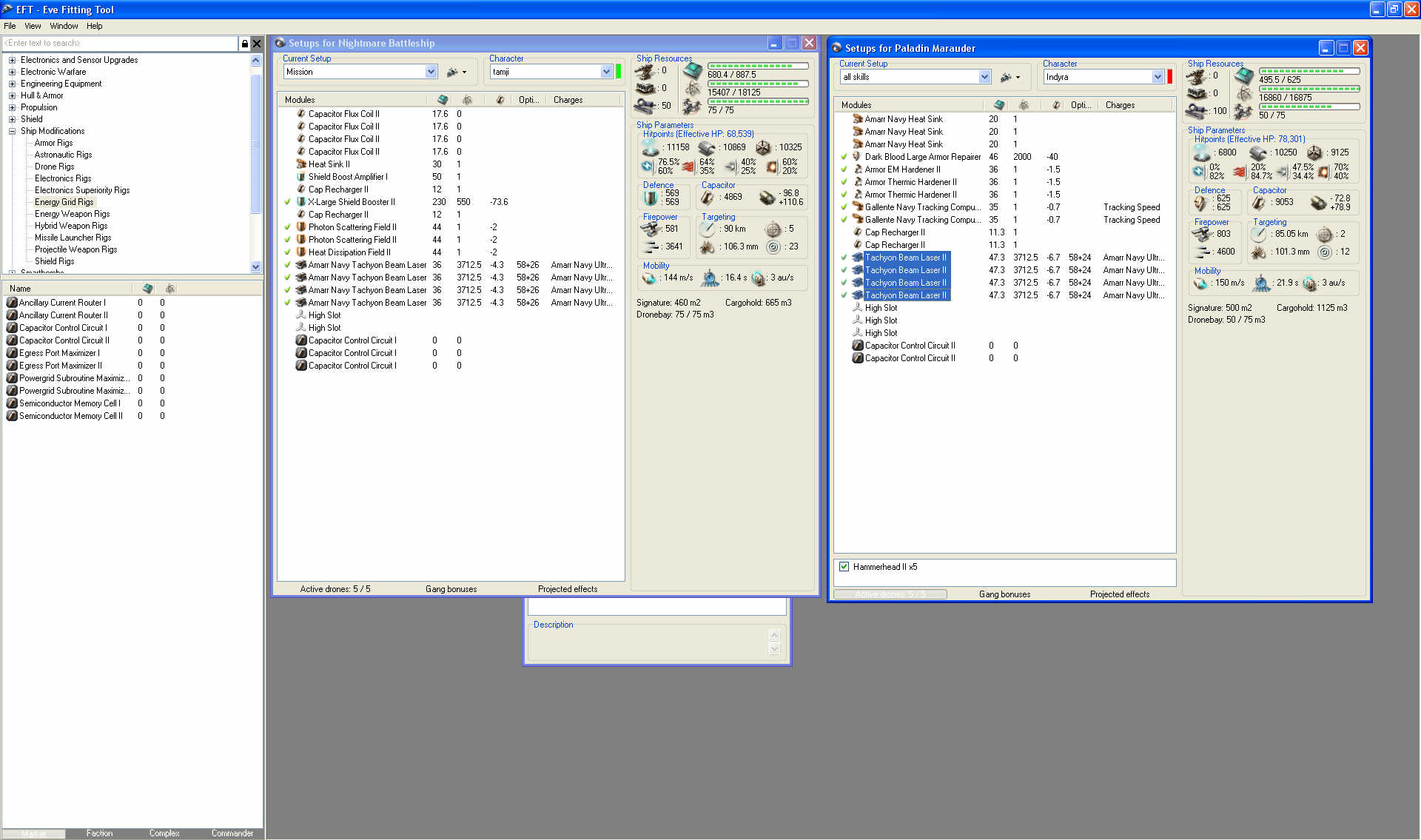Click capacitor column icon in Nightmare modules header
Screen dimensions: 1421x840
[500, 100]
